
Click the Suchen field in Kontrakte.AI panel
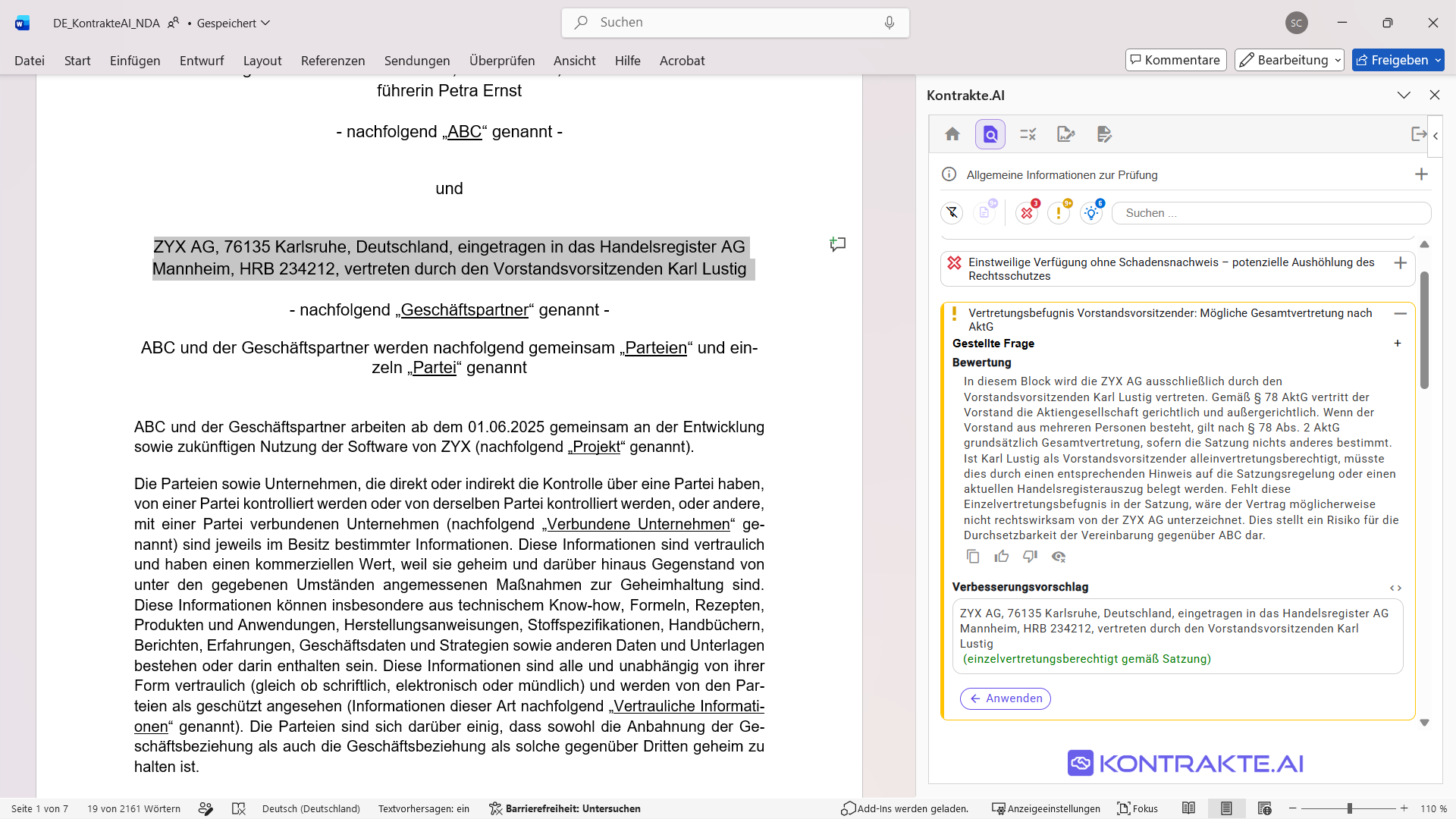[1271, 213]
